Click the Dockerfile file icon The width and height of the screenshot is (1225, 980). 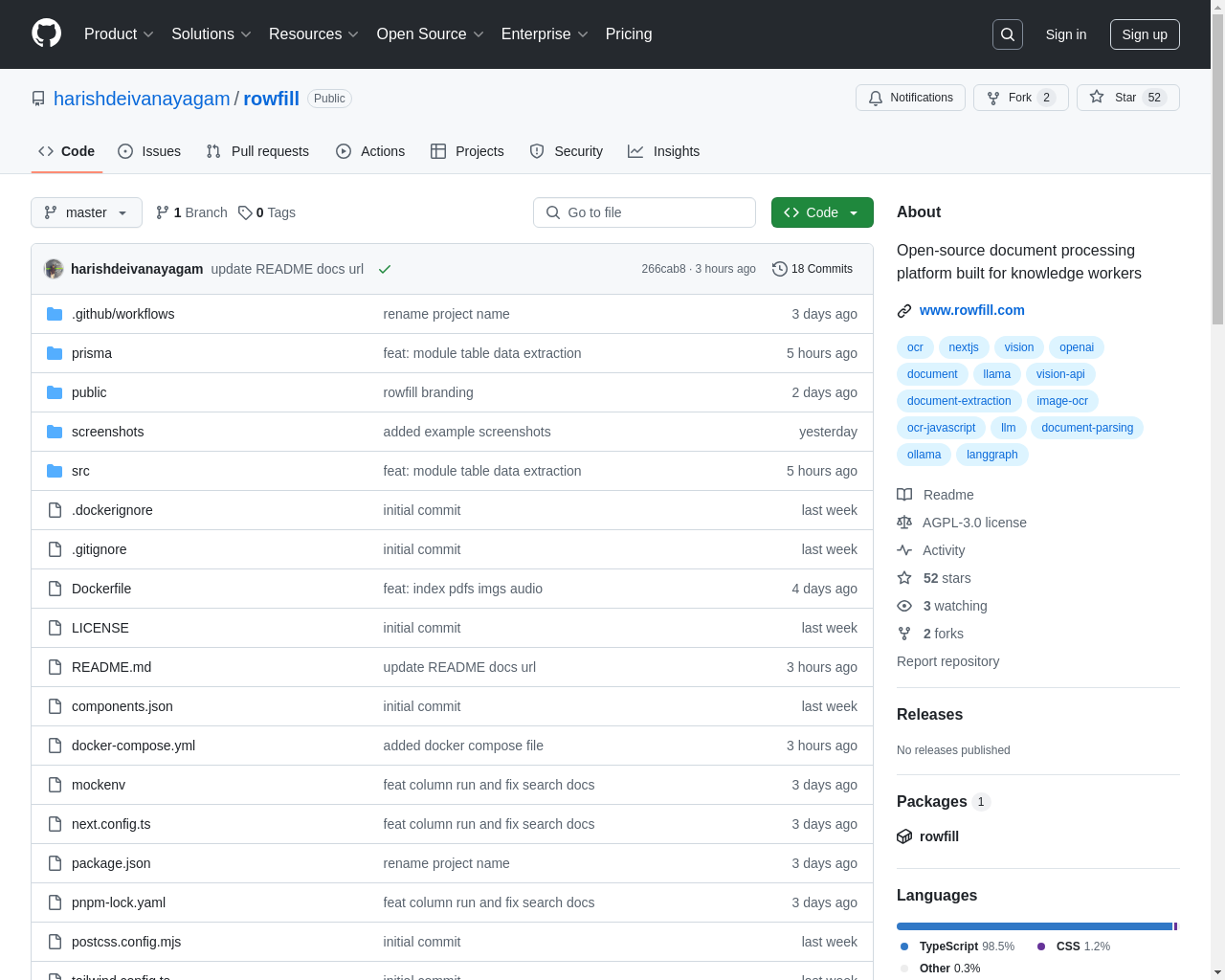click(55, 589)
